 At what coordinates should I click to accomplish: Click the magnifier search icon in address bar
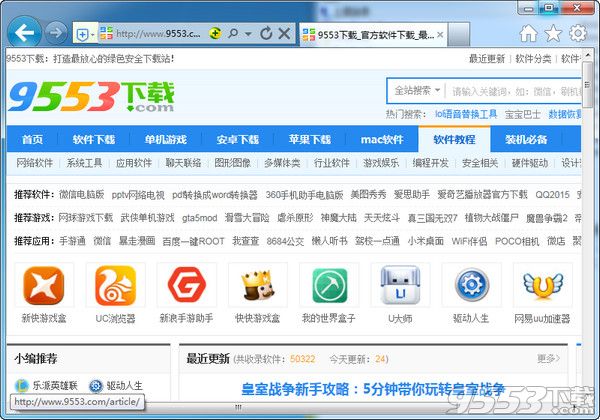coord(232,34)
